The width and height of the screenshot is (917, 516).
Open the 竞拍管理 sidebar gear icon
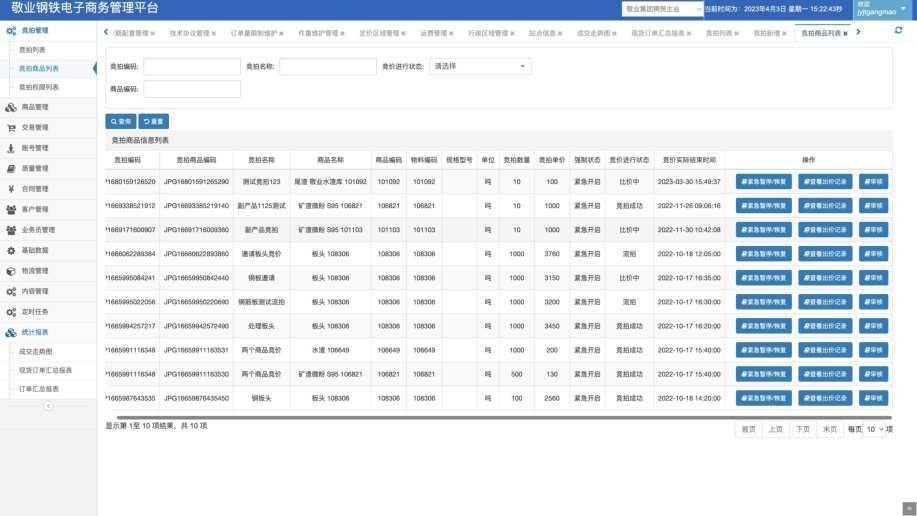pos(11,30)
